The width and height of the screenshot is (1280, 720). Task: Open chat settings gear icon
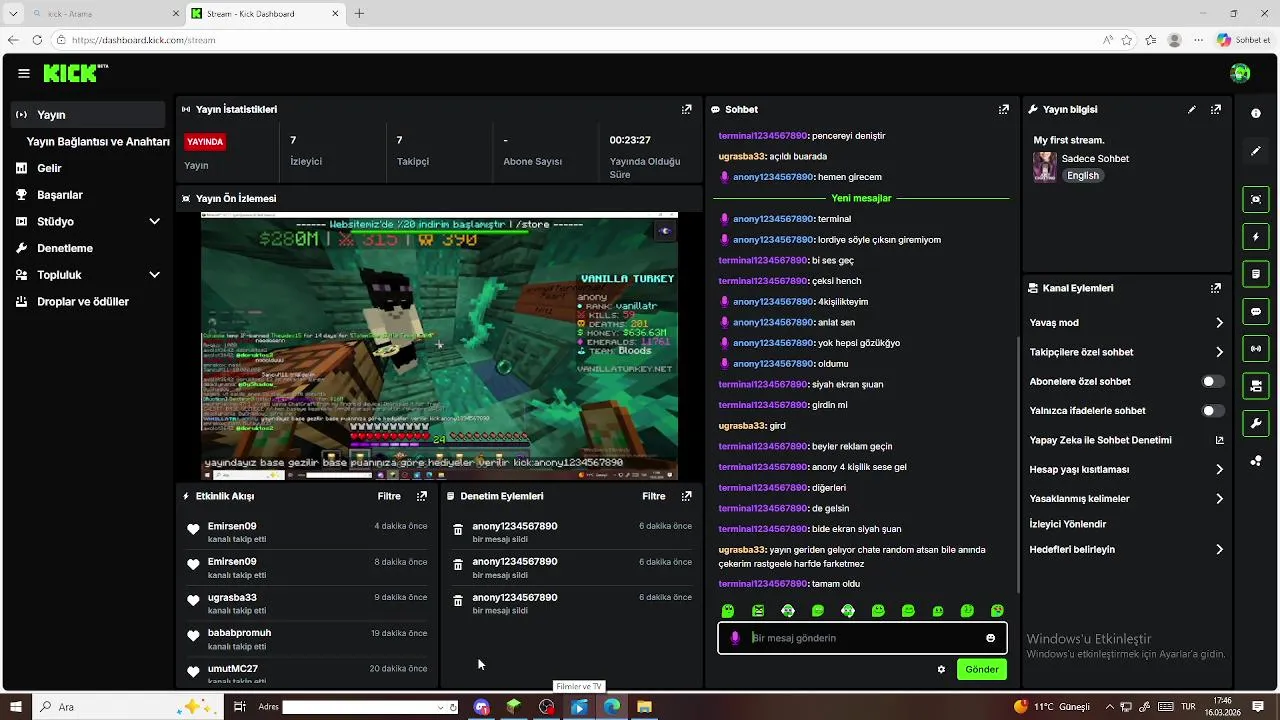coord(941,669)
